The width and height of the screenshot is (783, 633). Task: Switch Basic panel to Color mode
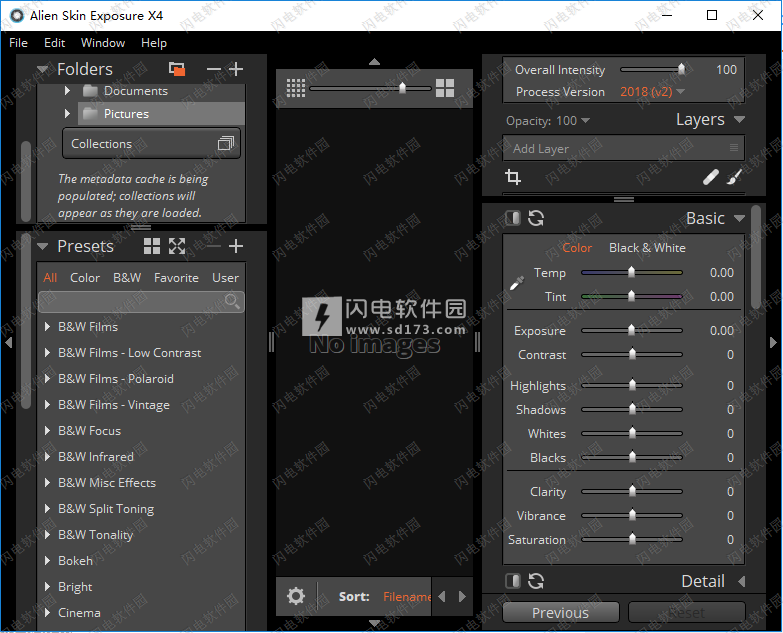pyautogui.click(x=577, y=248)
